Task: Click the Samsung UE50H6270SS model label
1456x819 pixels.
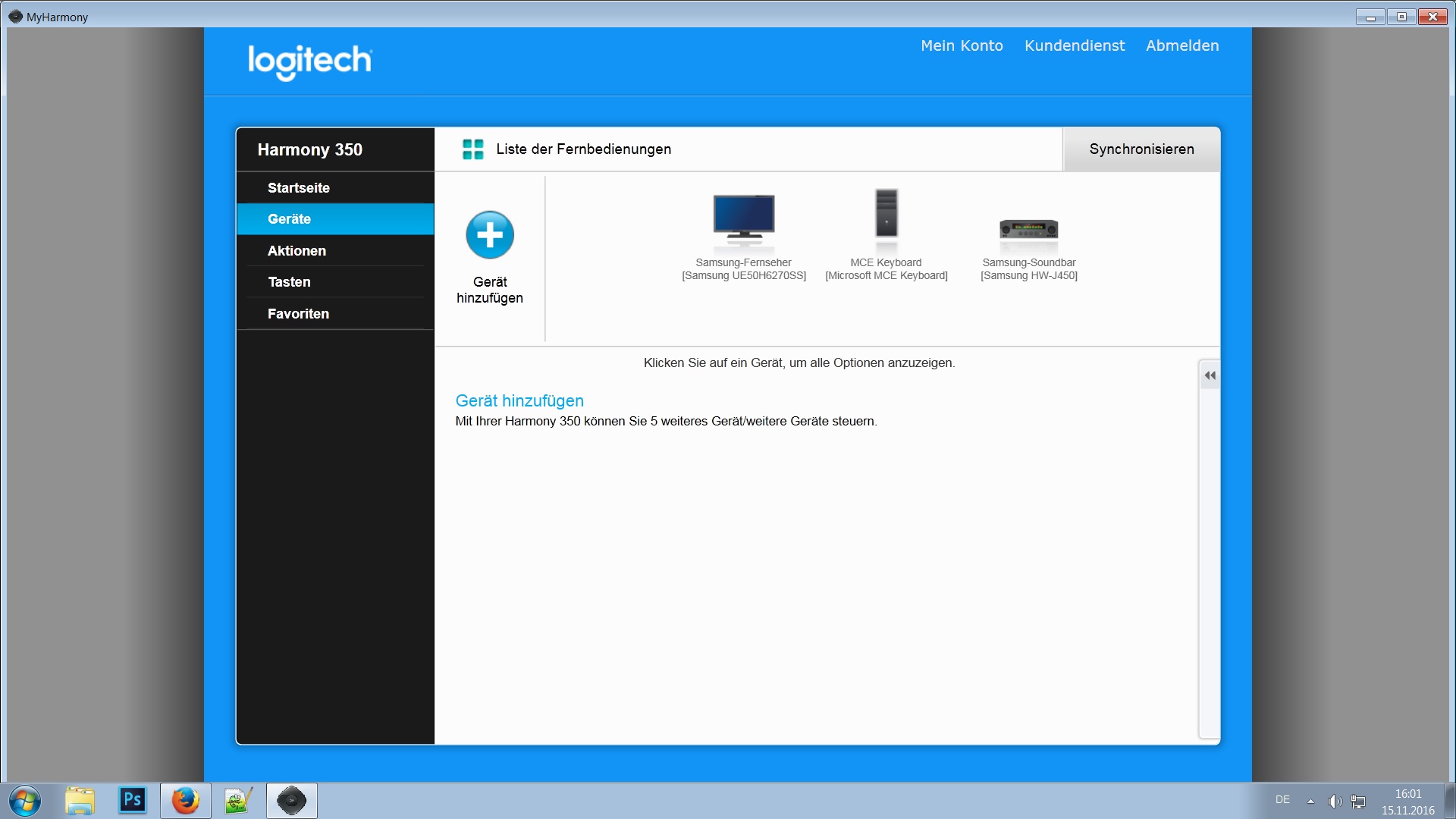Action: point(743,276)
